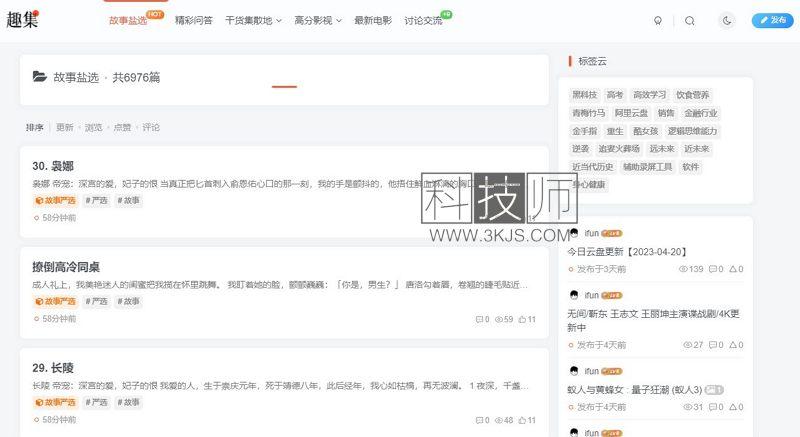Sort posts by 点赞
800x437 pixels.
[122, 127]
